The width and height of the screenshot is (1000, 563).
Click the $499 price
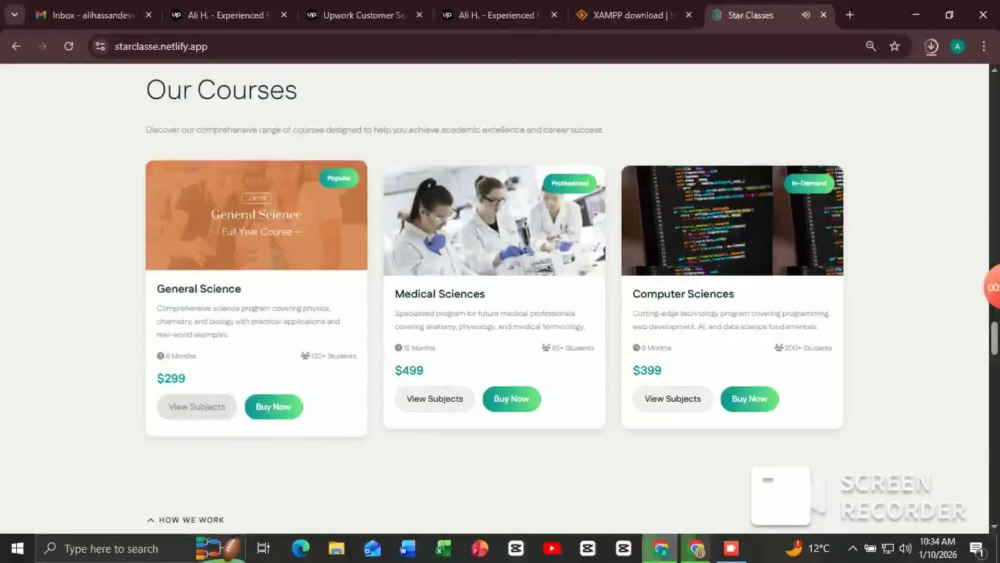(x=409, y=370)
